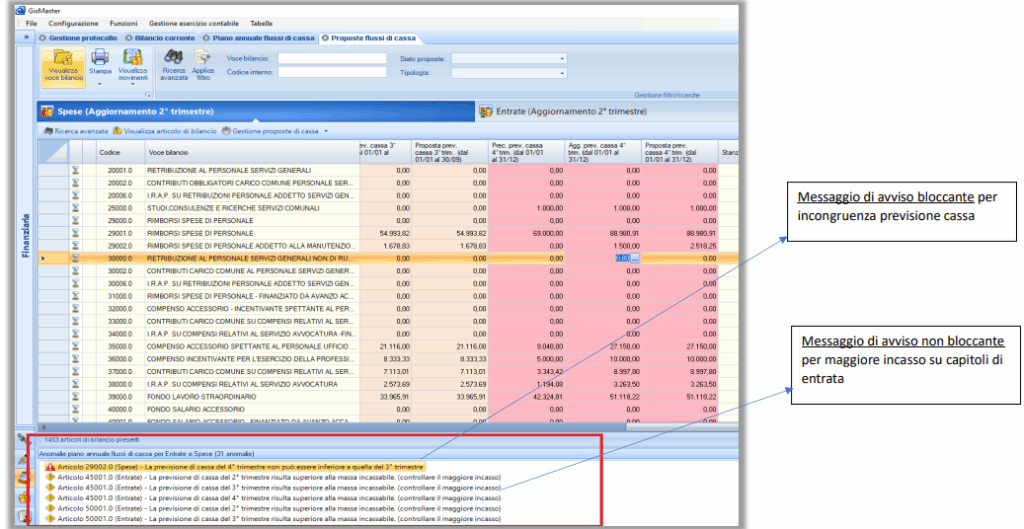Switch to Entrate (Aggiornamento 2° trimestre) tab
The image size is (1024, 529).
tap(565, 111)
